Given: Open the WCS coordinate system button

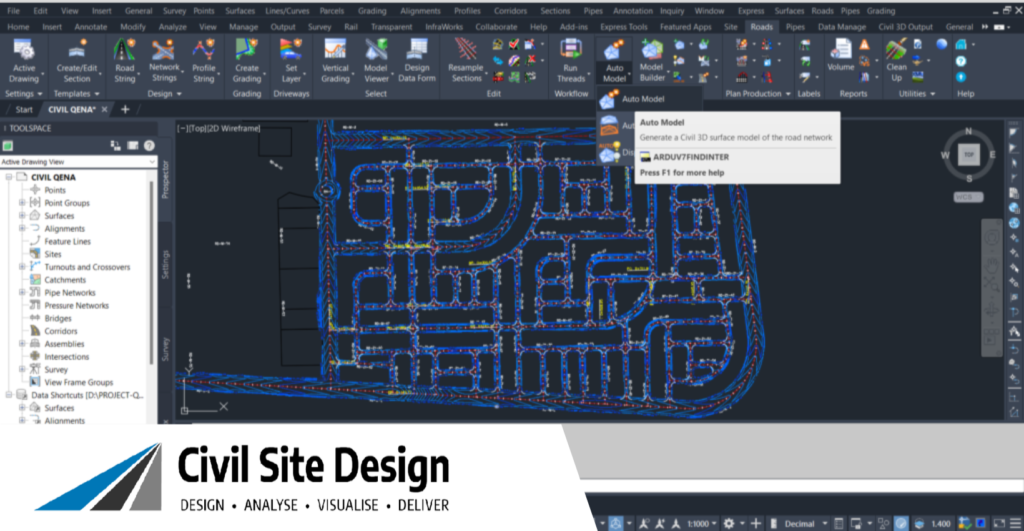Looking at the screenshot, I should tap(968, 197).
